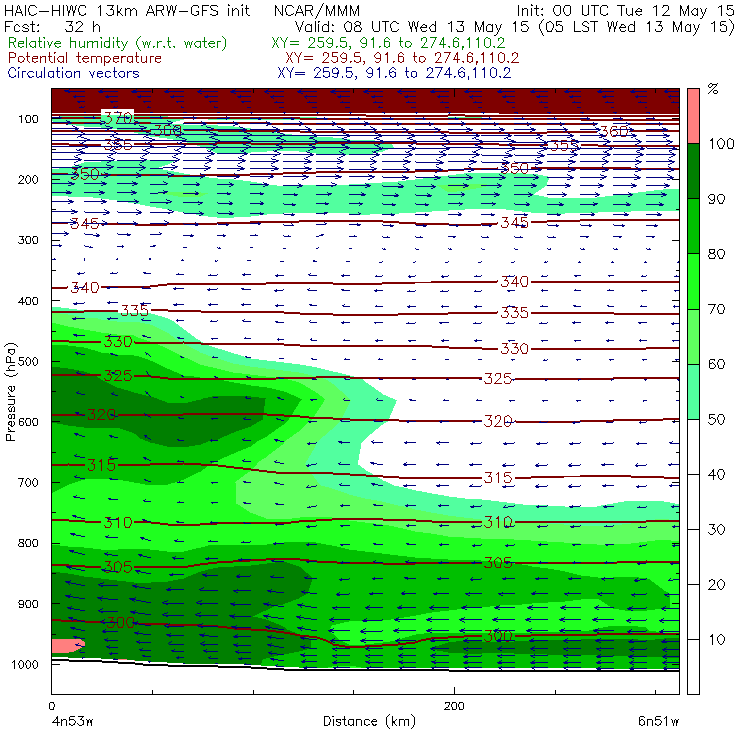Click the pressure axis "900" tick label
740x740 pixels.
pyautogui.click(x=28, y=604)
